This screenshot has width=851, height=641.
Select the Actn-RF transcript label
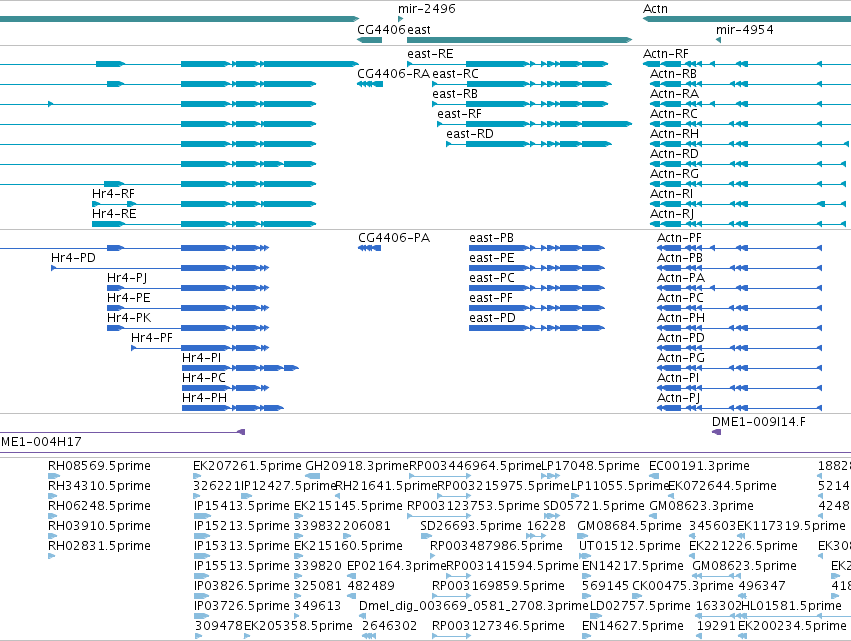coord(665,54)
